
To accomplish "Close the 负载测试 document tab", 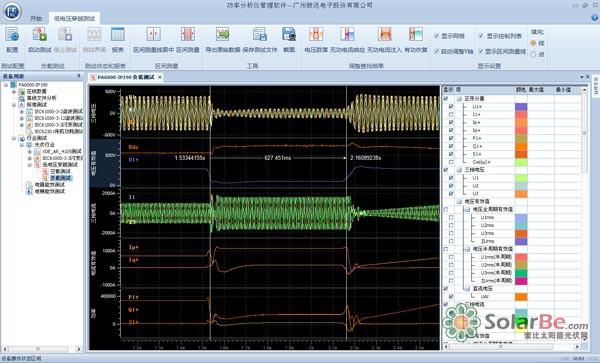I will pos(160,77).
